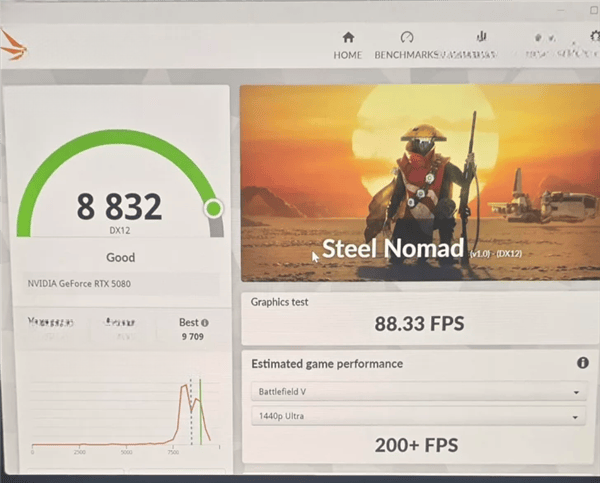Click the Graphics test heading
This screenshot has width=600, height=483.
tap(279, 302)
